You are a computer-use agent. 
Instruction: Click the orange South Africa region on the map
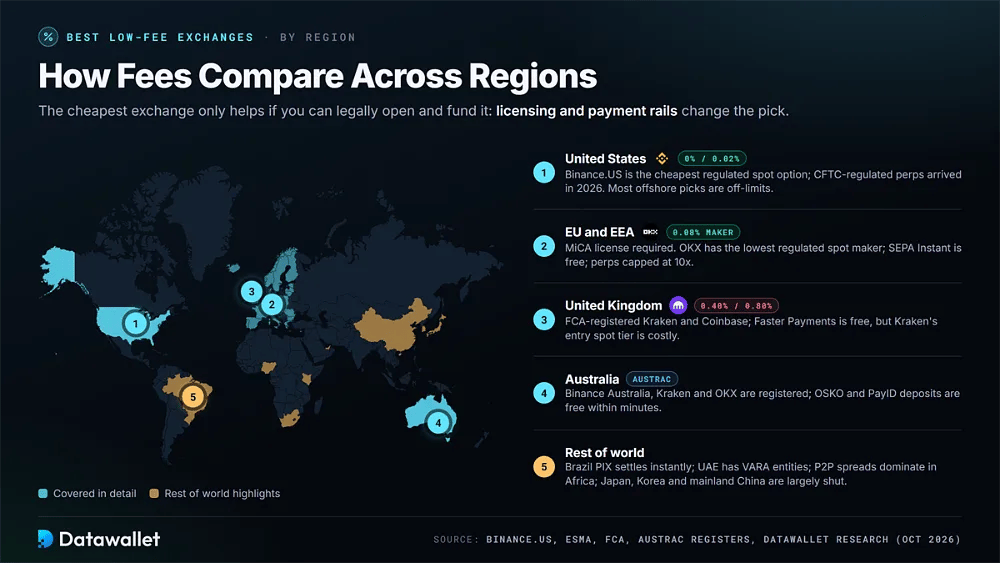pos(290,418)
